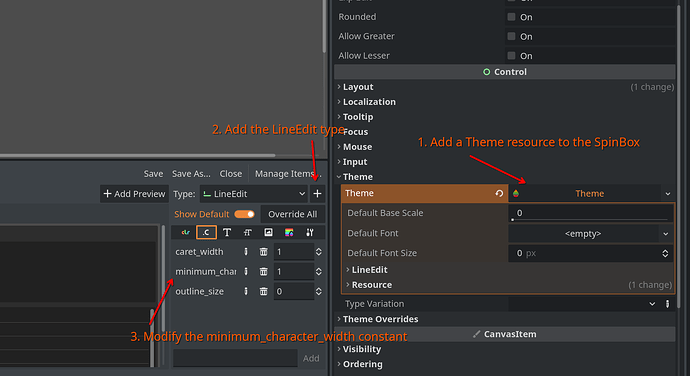Viewport: 690px width, 376px height.
Task: Toggle the Show Default switch
Action: coord(244,214)
